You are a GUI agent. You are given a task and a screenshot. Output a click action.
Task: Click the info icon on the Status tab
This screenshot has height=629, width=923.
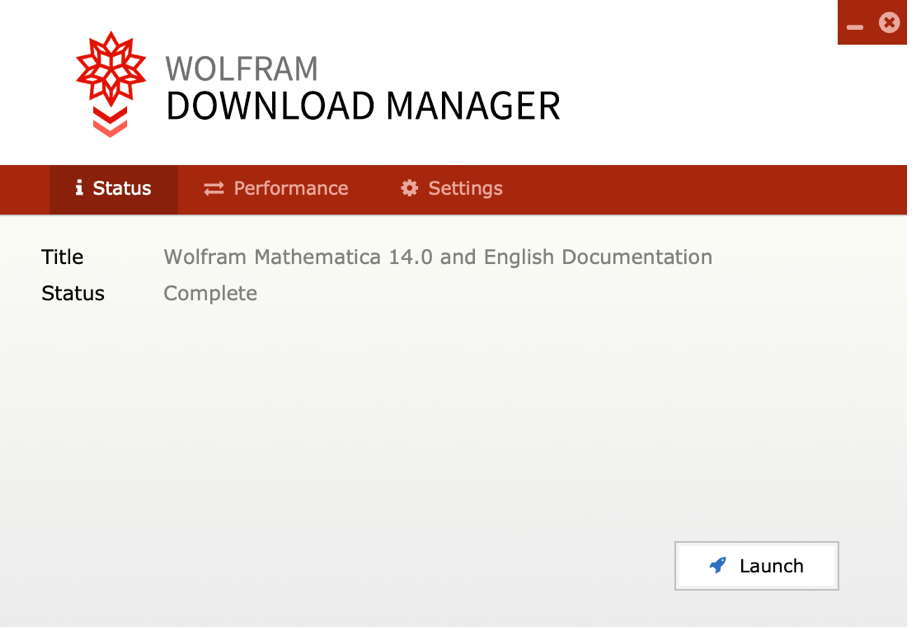79,188
